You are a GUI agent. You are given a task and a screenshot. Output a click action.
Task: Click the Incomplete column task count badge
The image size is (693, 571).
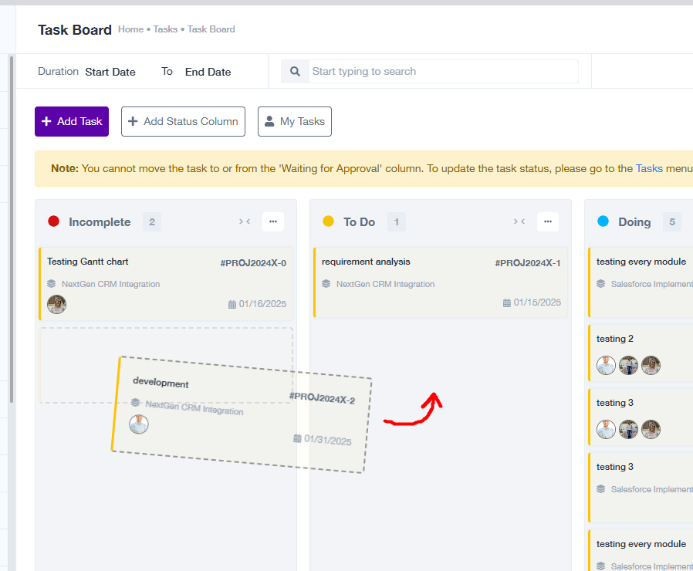coord(152,222)
